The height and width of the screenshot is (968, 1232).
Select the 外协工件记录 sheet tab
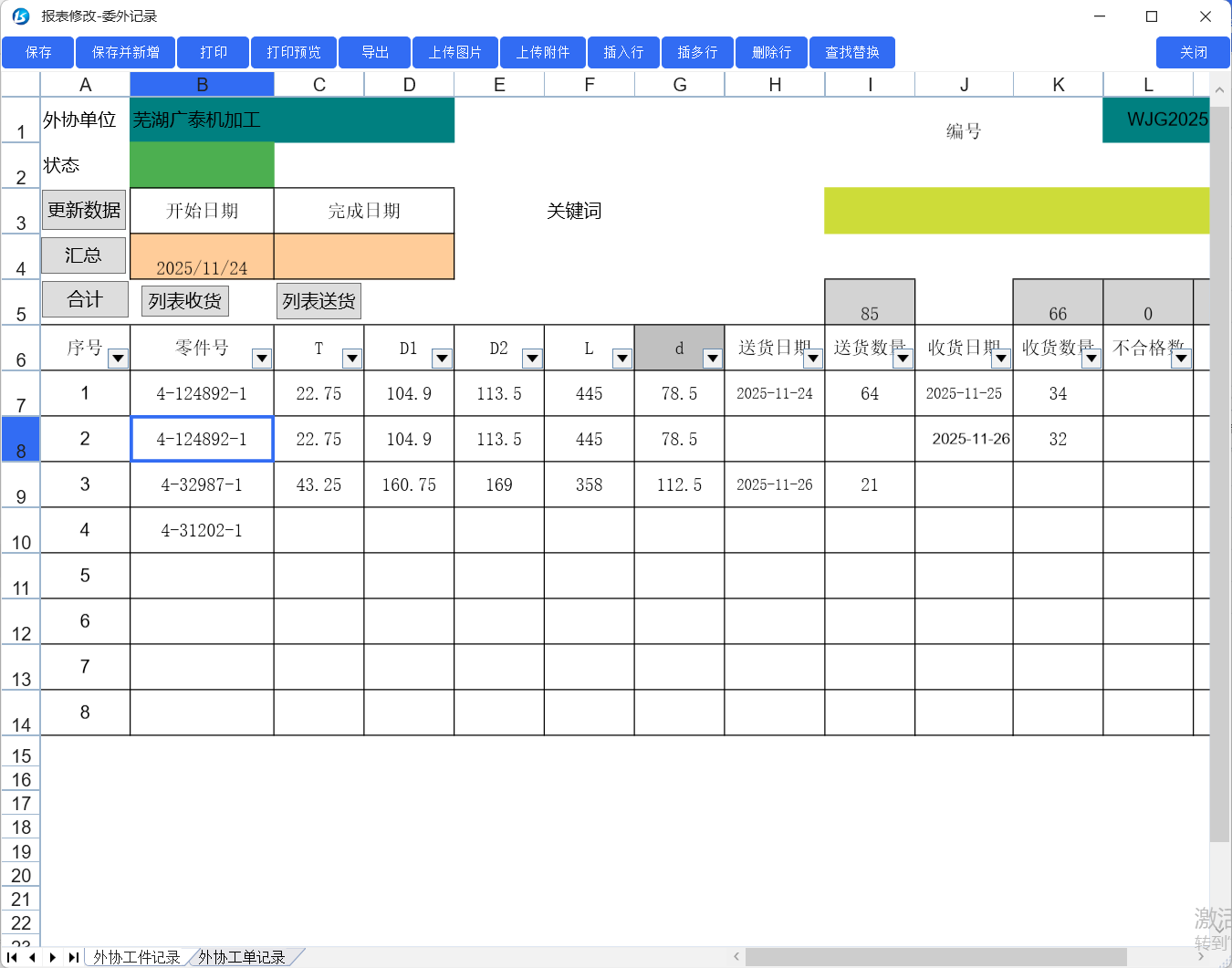pyautogui.click(x=137, y=957)
